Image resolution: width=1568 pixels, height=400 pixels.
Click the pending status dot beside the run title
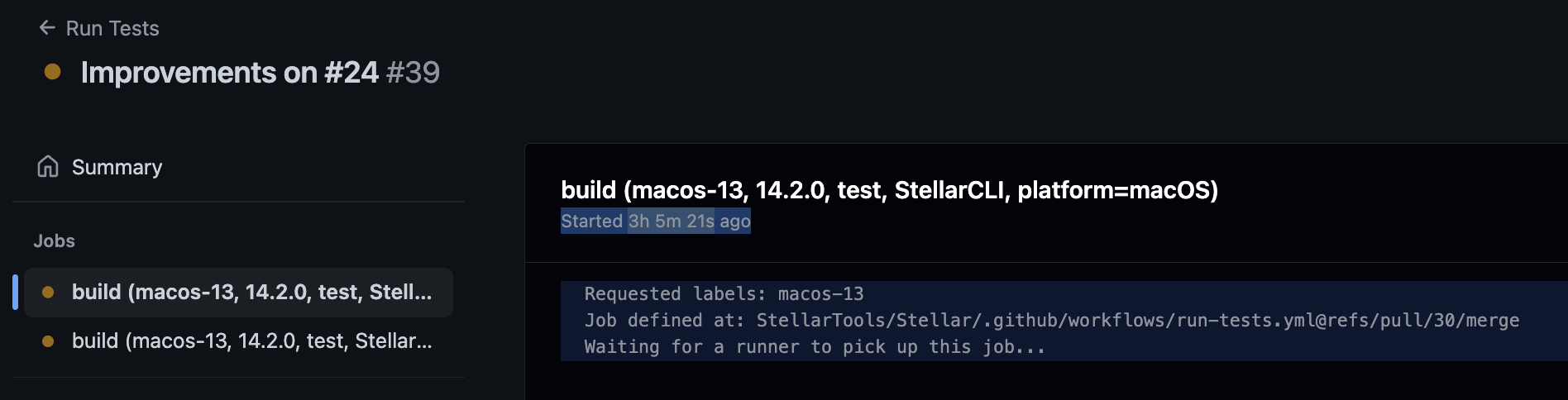tap(52, 72)
